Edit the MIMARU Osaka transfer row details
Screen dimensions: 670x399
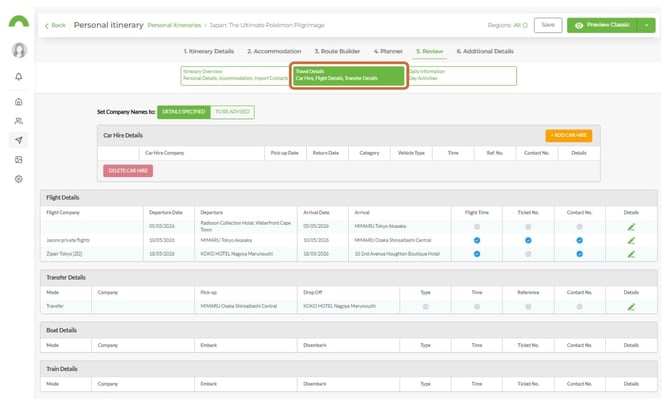(631, 307)
